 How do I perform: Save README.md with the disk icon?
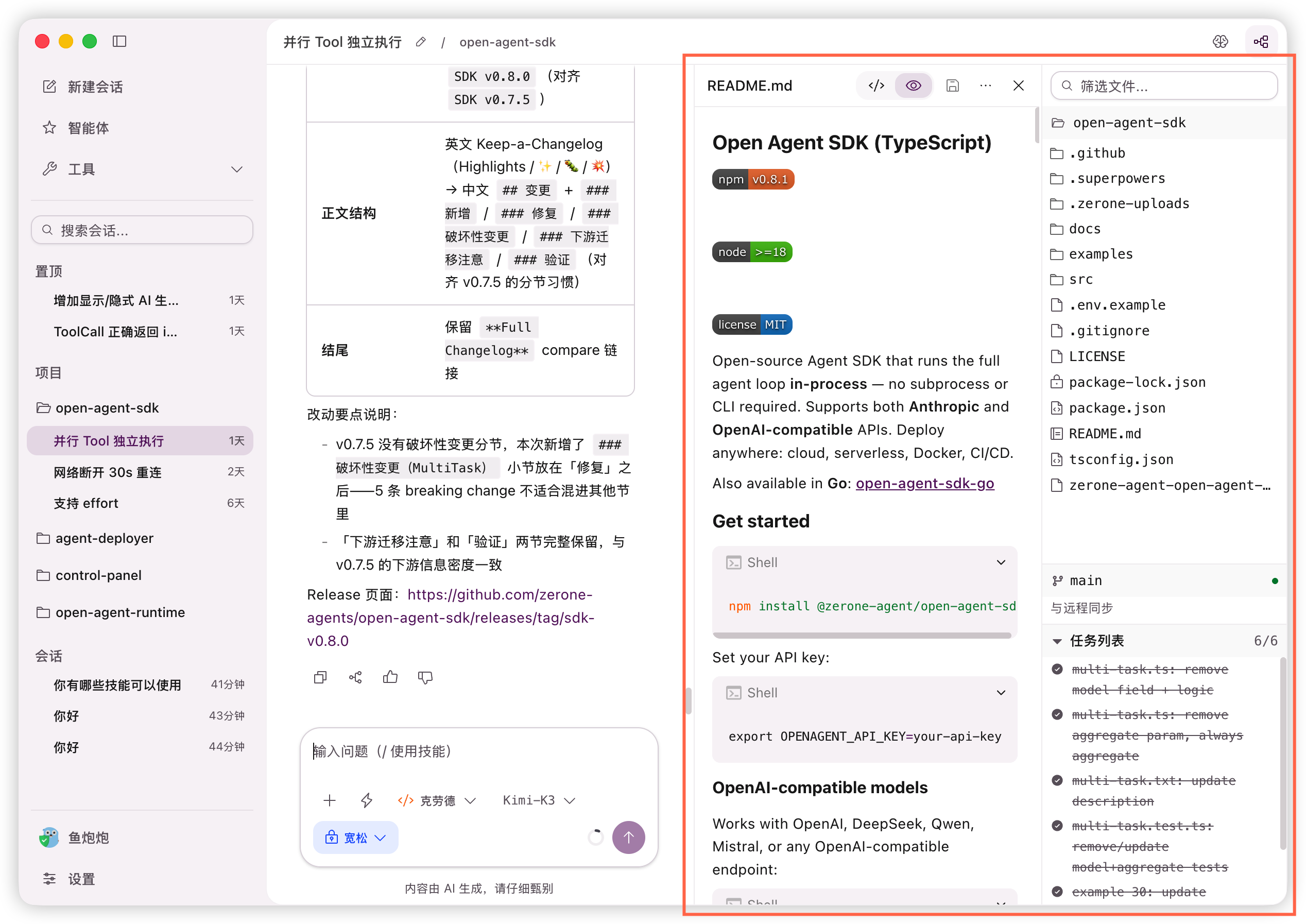[x=952, y=85]
